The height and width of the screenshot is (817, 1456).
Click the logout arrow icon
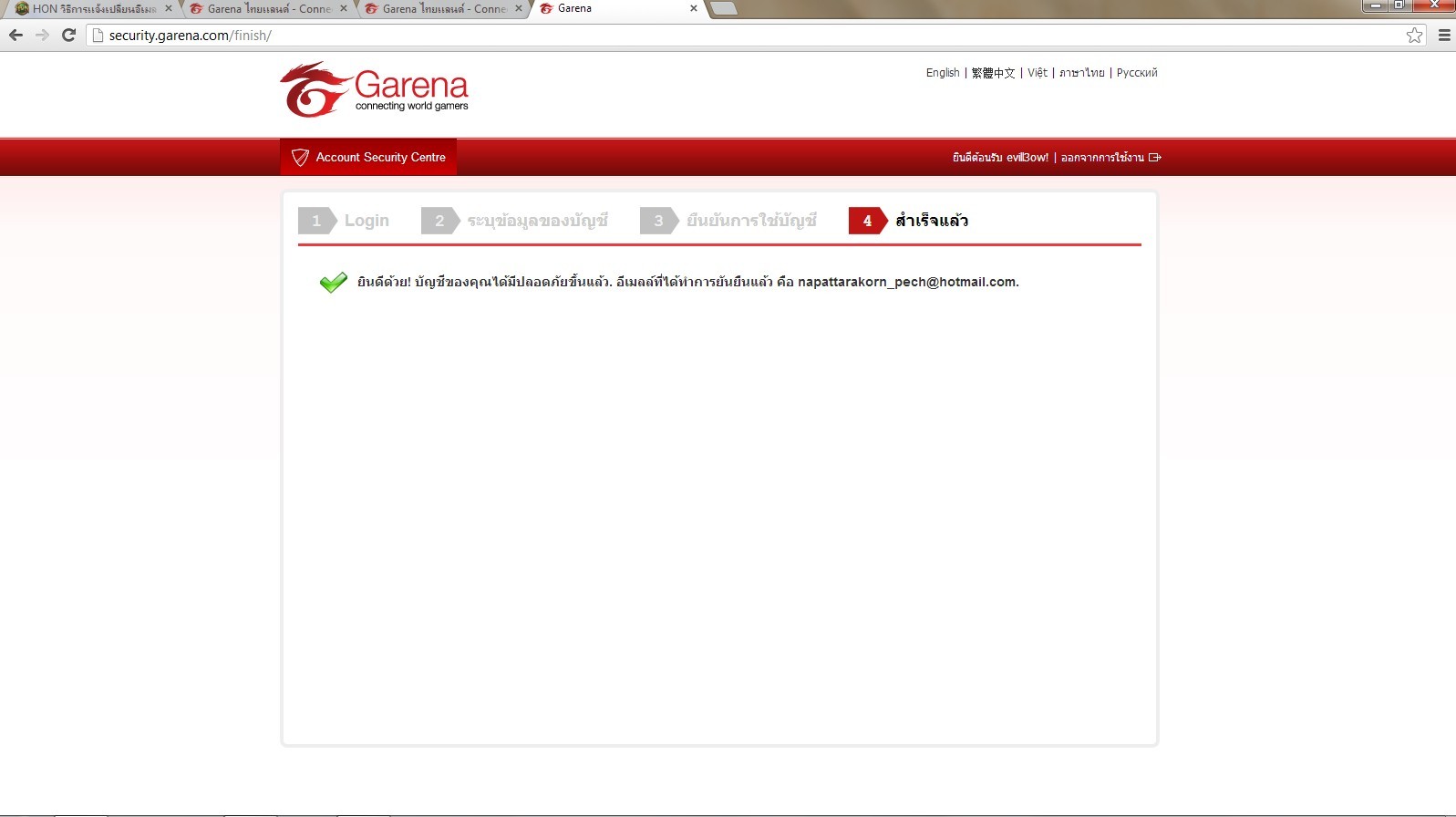pyautogui.click(x=1155, y=158)
